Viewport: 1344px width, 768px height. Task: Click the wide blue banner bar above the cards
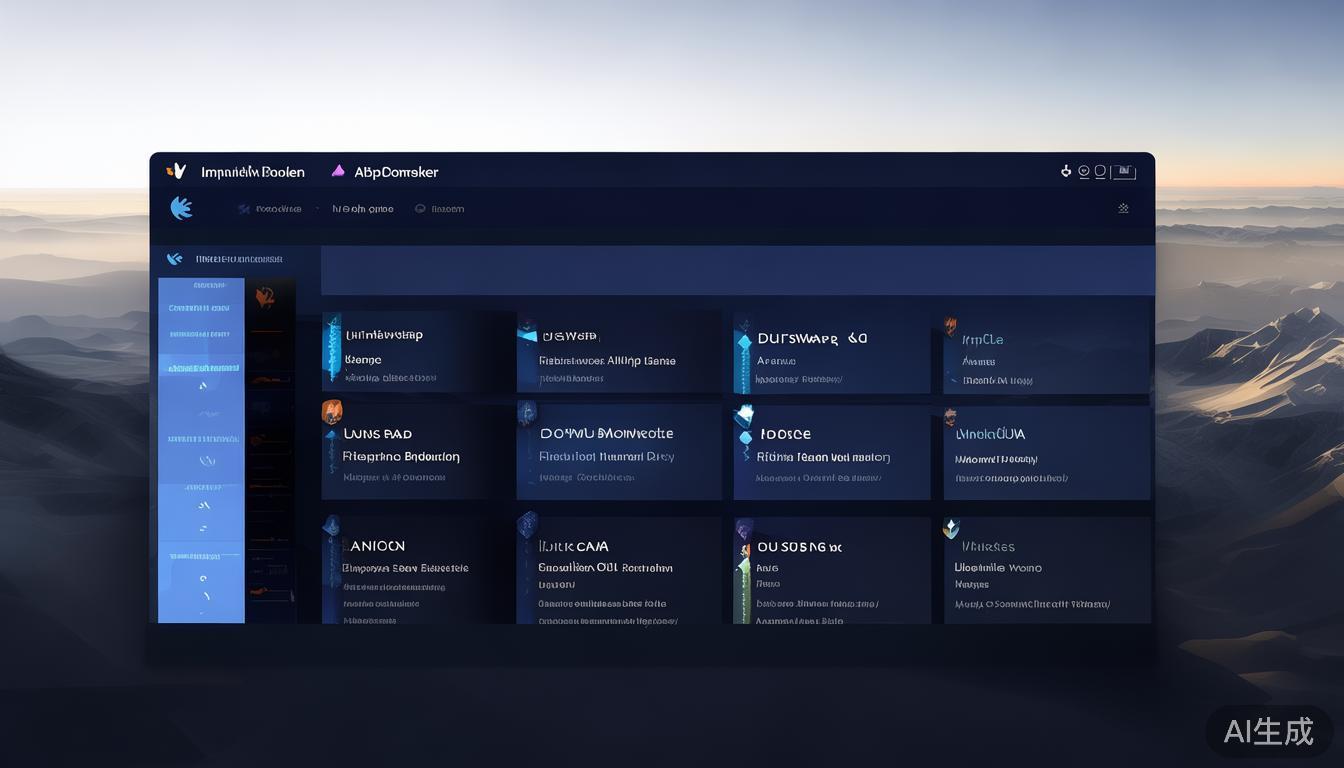click(737, 271)
